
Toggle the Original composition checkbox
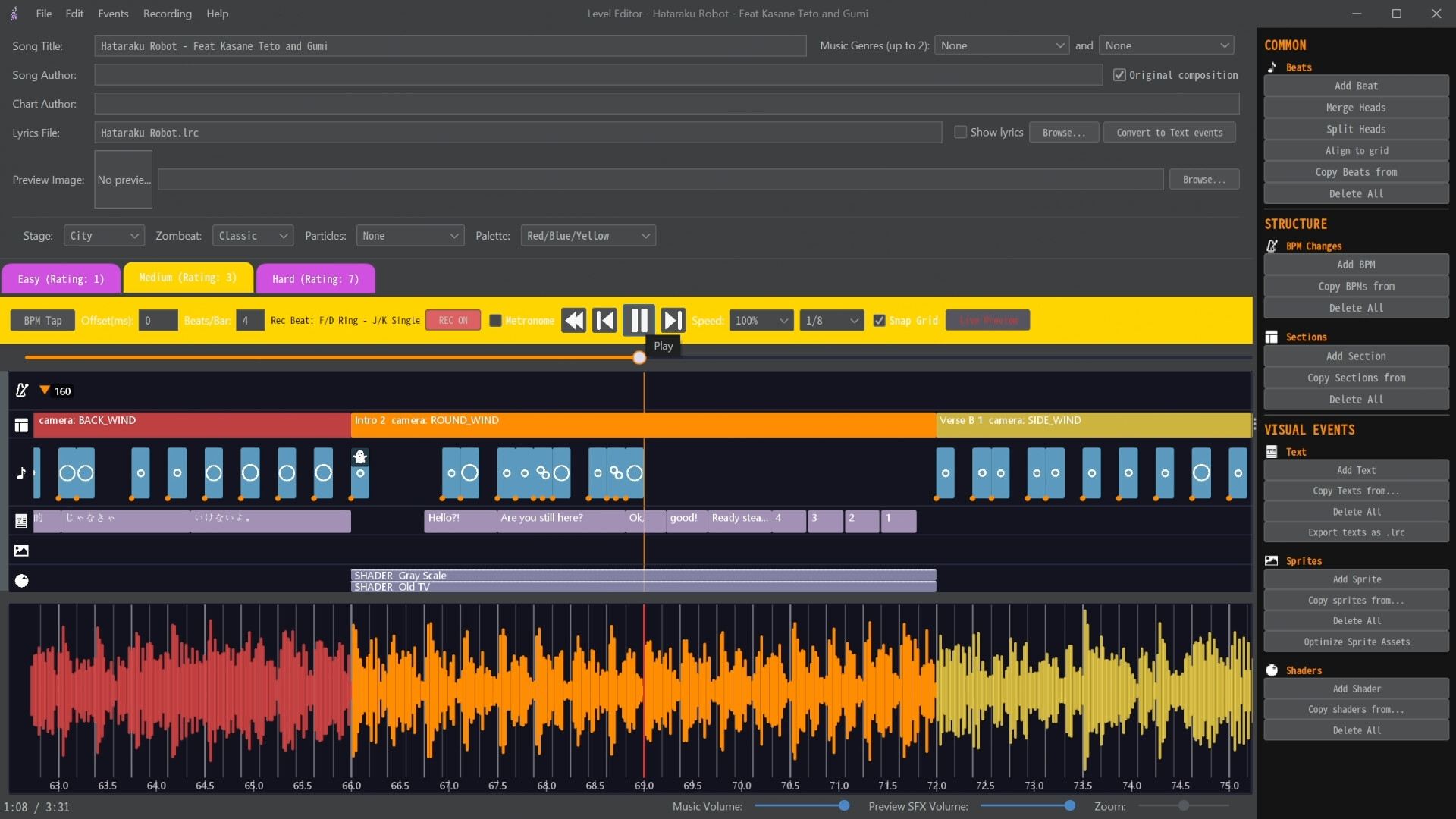1119,75
